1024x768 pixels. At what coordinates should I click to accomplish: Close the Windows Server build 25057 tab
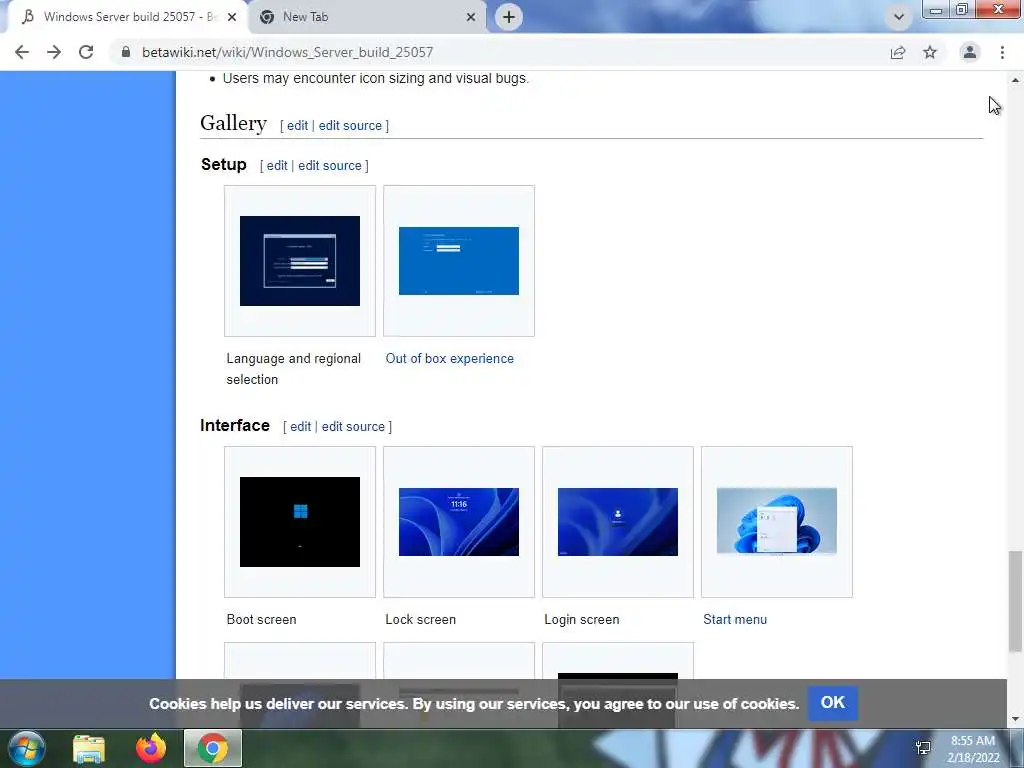(x=232, y=17)
